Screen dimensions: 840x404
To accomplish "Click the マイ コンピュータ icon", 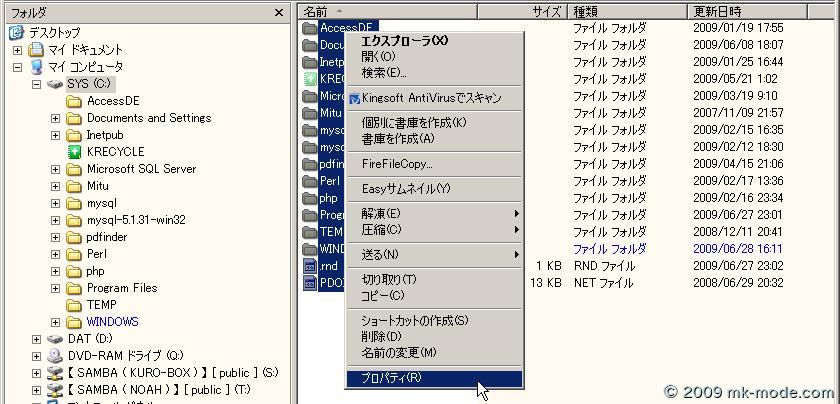I will [x=36, y=67].
